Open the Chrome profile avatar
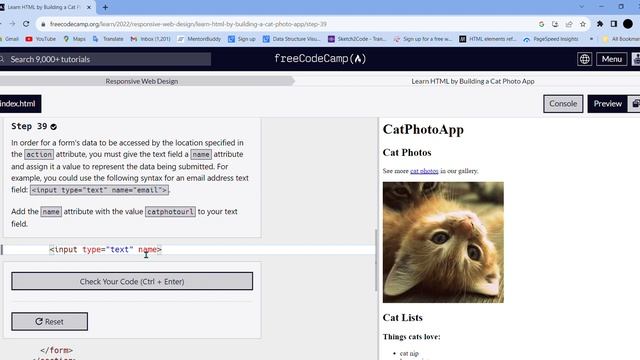640x360 pixels. tap(628, 24)
